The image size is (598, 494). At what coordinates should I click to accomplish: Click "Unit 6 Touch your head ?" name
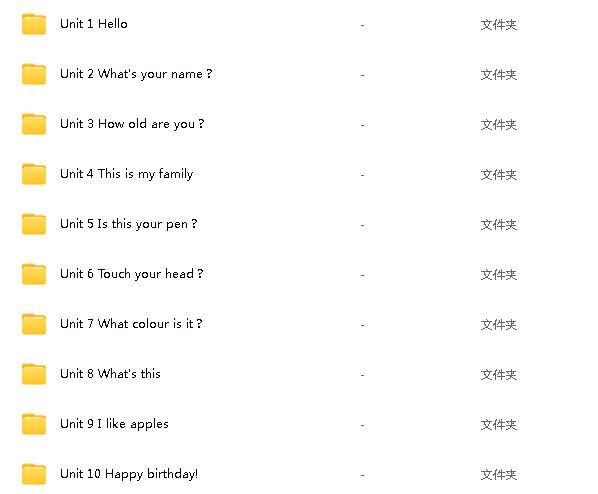[x=132, y=274]
